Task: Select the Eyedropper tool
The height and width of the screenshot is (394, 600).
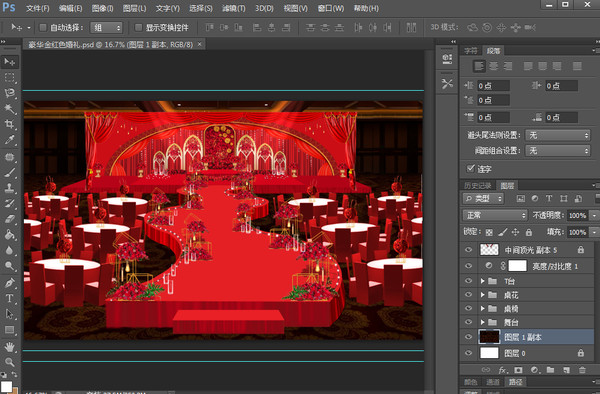Action: point(10,140)
